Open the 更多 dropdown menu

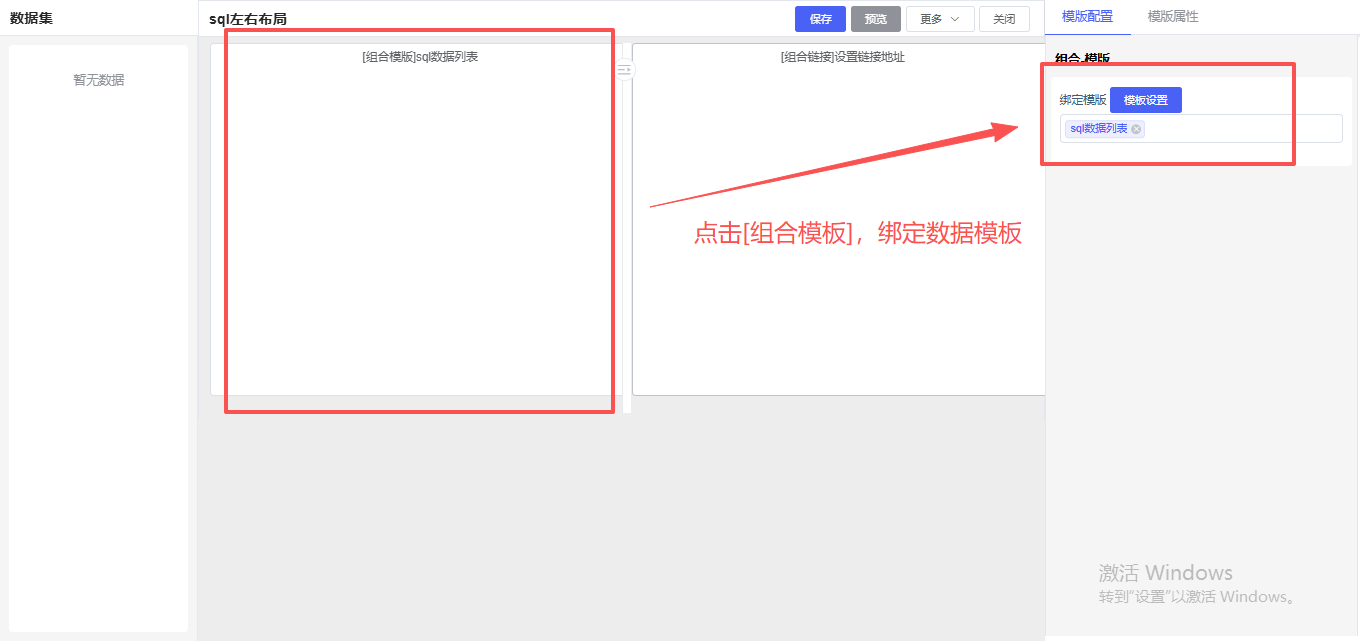tap(939, 19)
